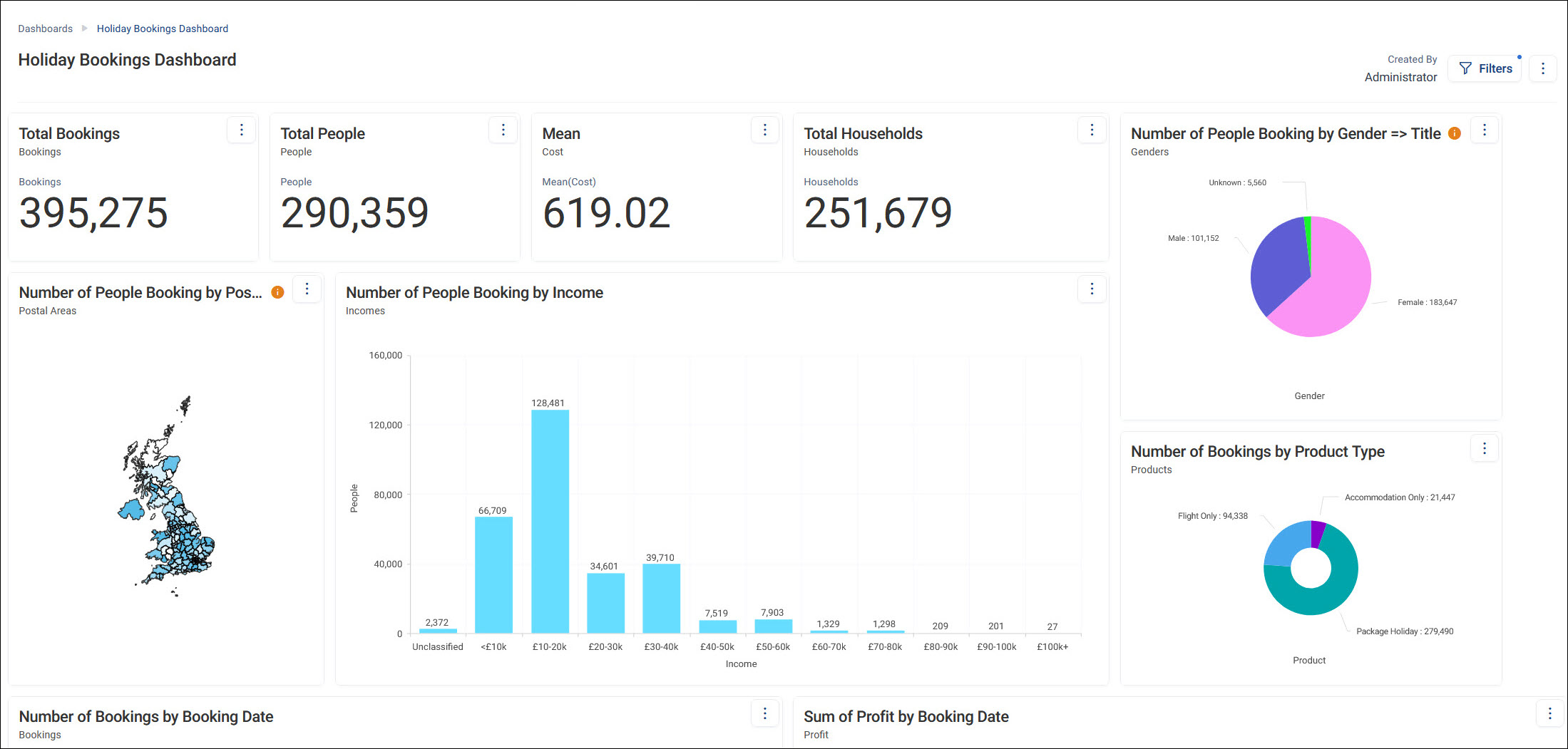Viewport: 1568px width, 749px height.
Task: Click the 128,481 bar value label
Action: [548, 403]
